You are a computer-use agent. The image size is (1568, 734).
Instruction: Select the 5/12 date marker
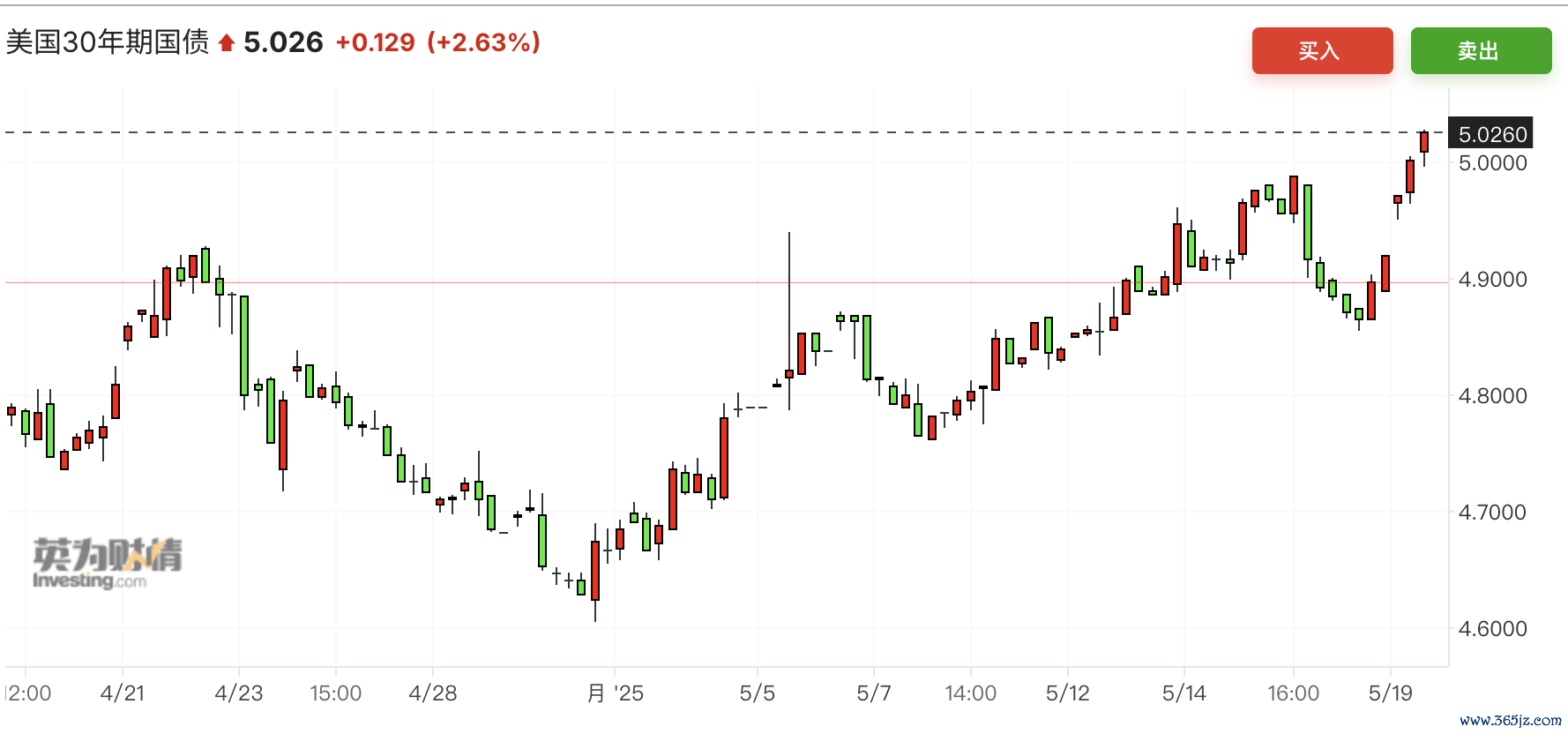pos(1068,693)
